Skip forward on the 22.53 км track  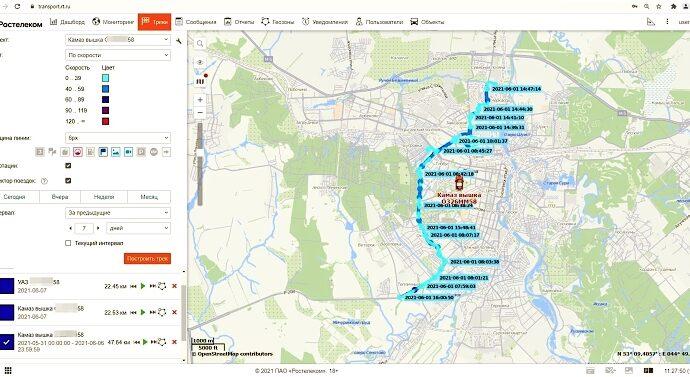152,312
